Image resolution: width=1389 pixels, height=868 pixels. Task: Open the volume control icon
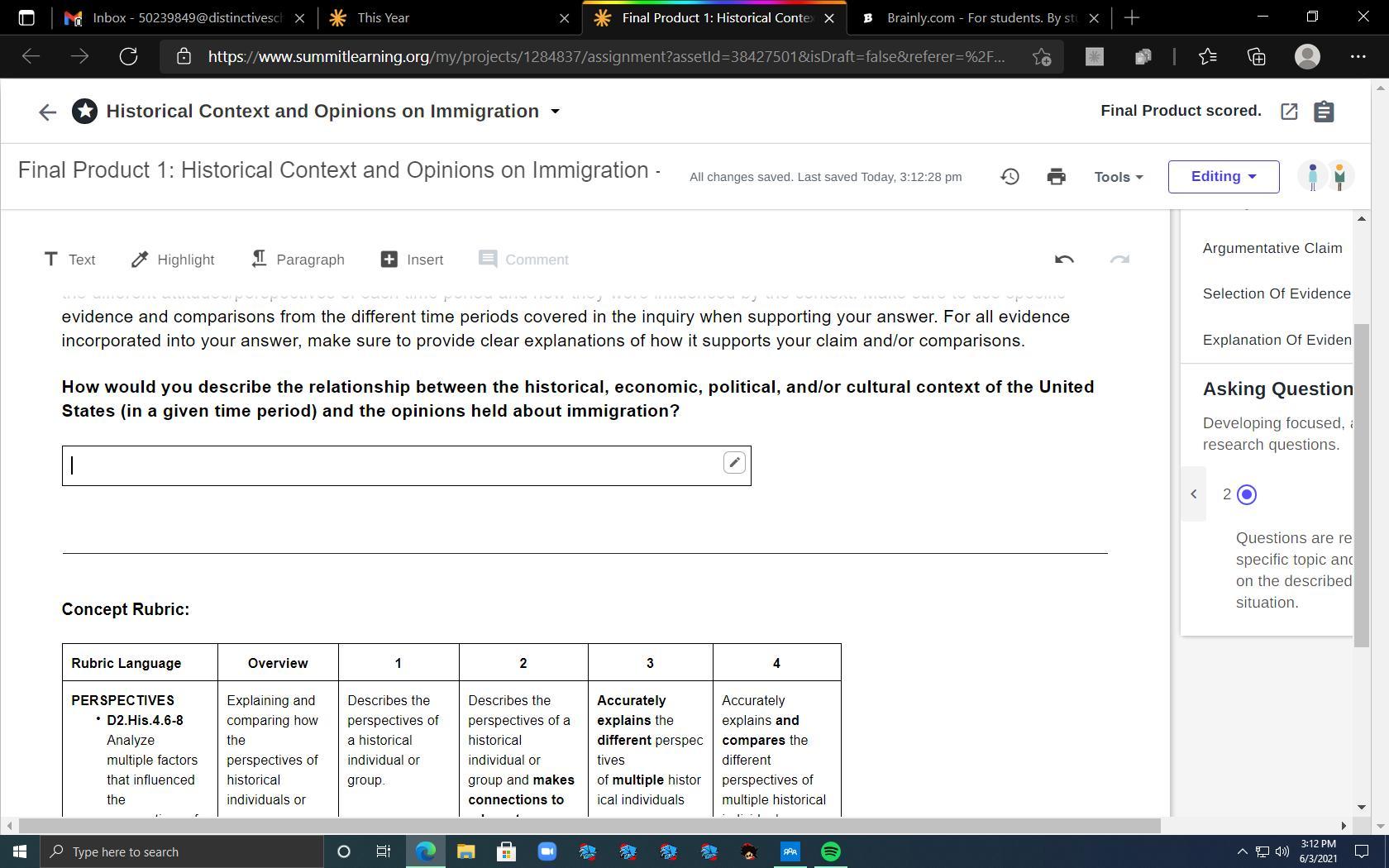click(x=1282, y=851)
